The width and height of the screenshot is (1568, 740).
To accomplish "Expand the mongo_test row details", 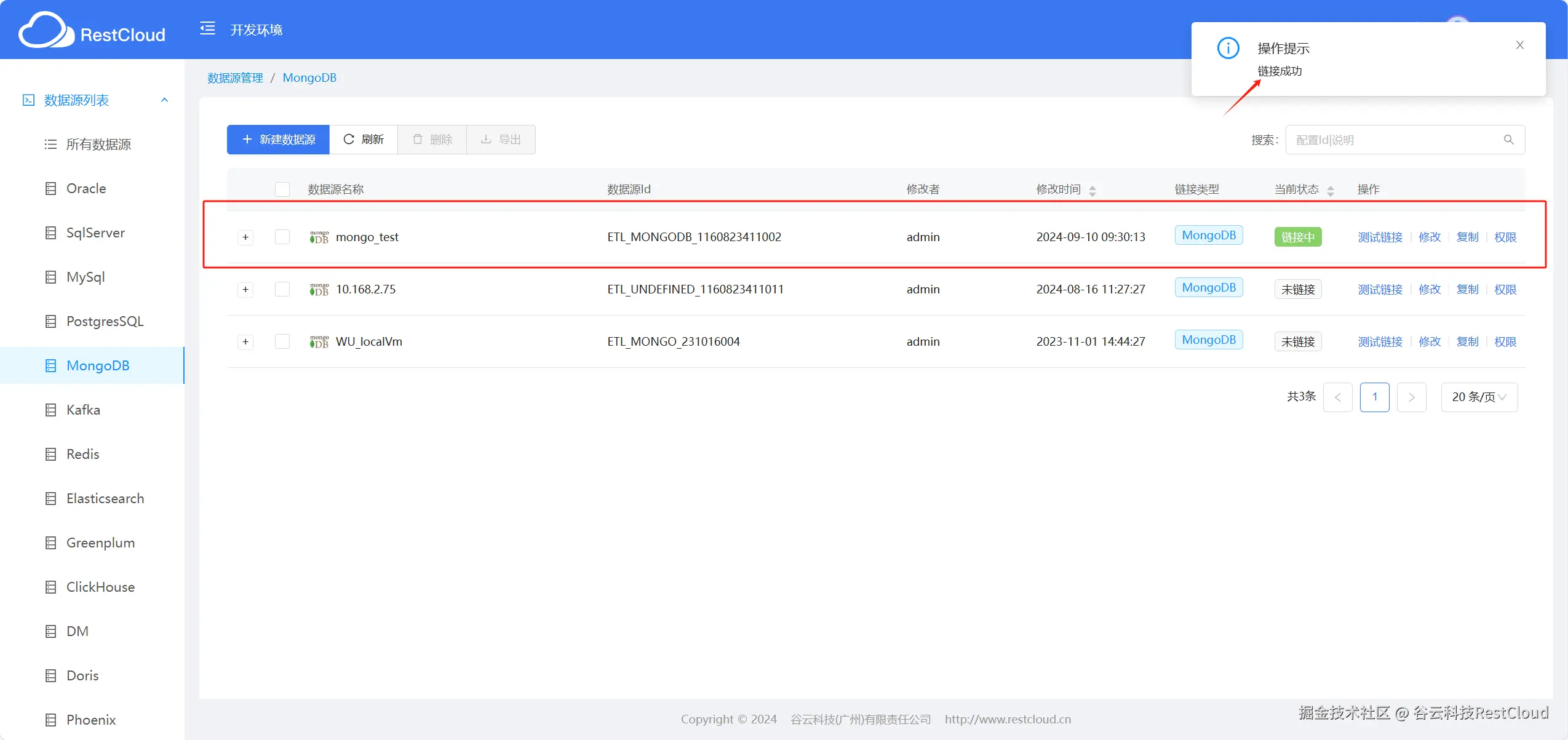I will tap(245, 237).
